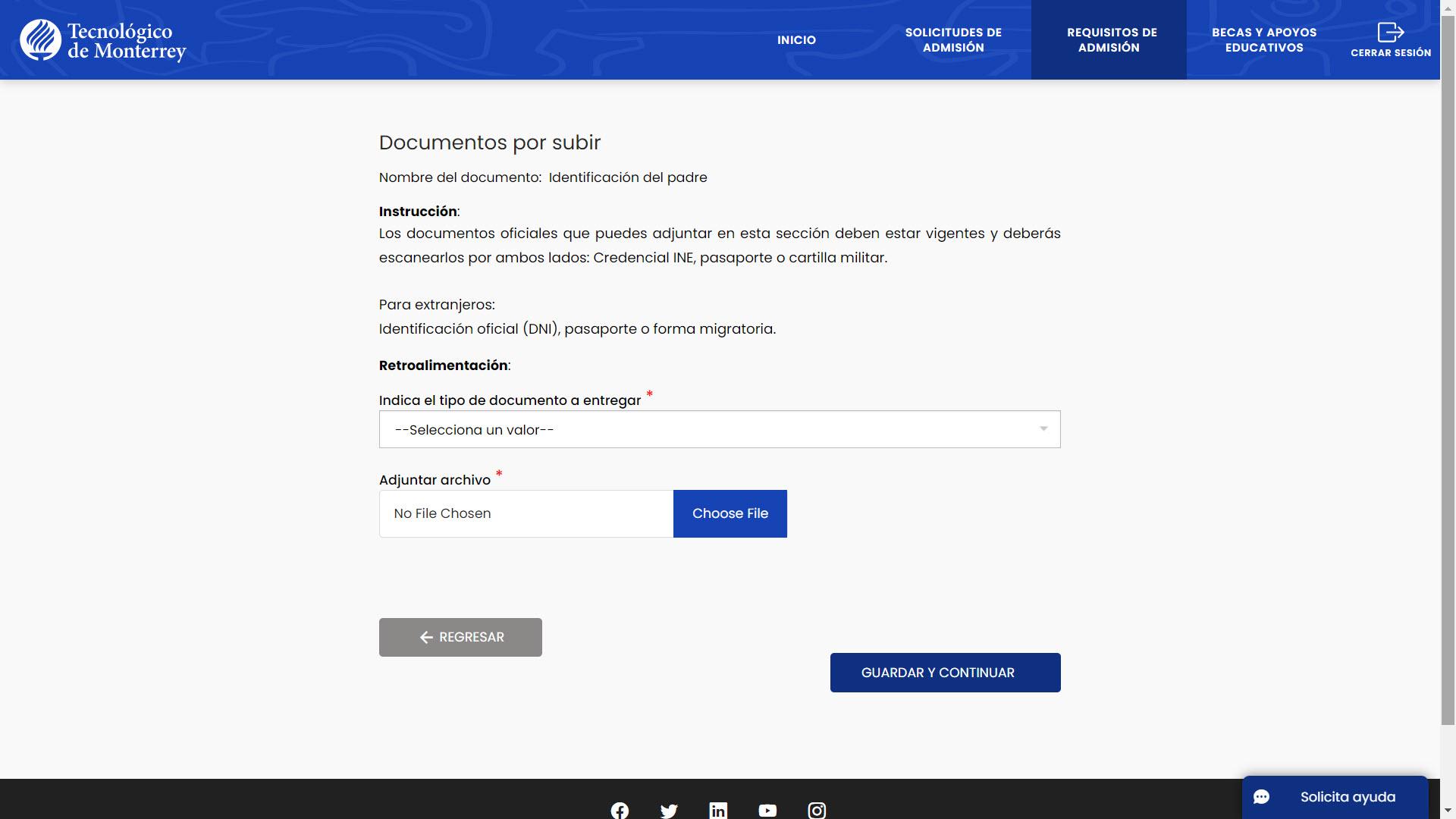Open the Instagram icon in the footer
The width and height of the screenshot is (1456, 819).
click(x=817, y=810)
